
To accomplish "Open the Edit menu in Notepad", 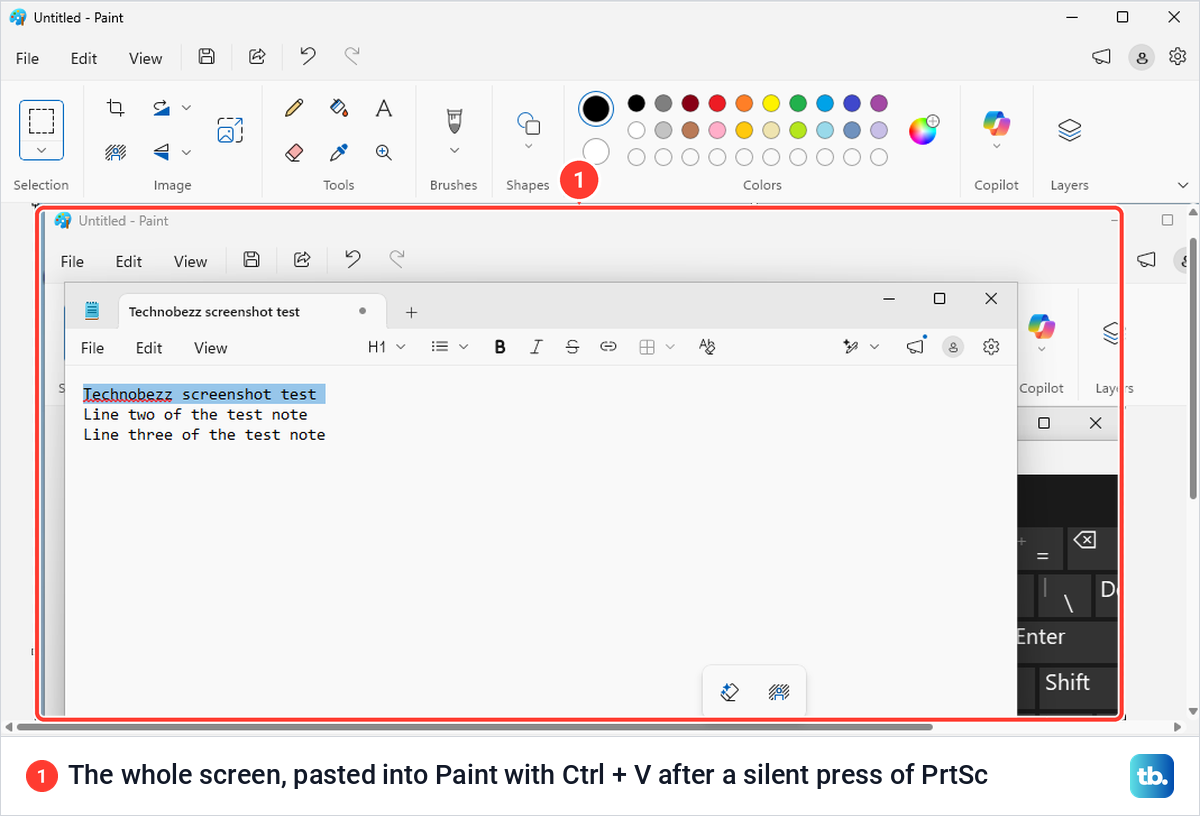I will (149, 348).
